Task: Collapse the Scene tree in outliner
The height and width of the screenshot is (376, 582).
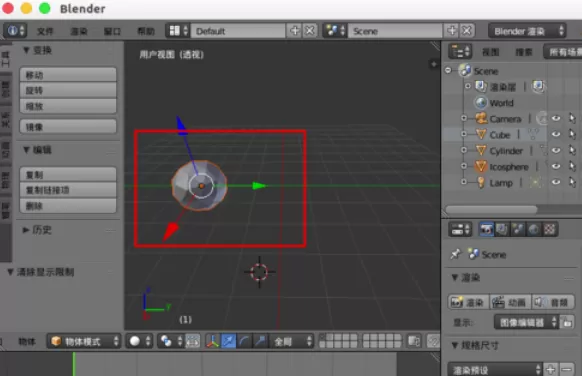Action: (448, 70)
